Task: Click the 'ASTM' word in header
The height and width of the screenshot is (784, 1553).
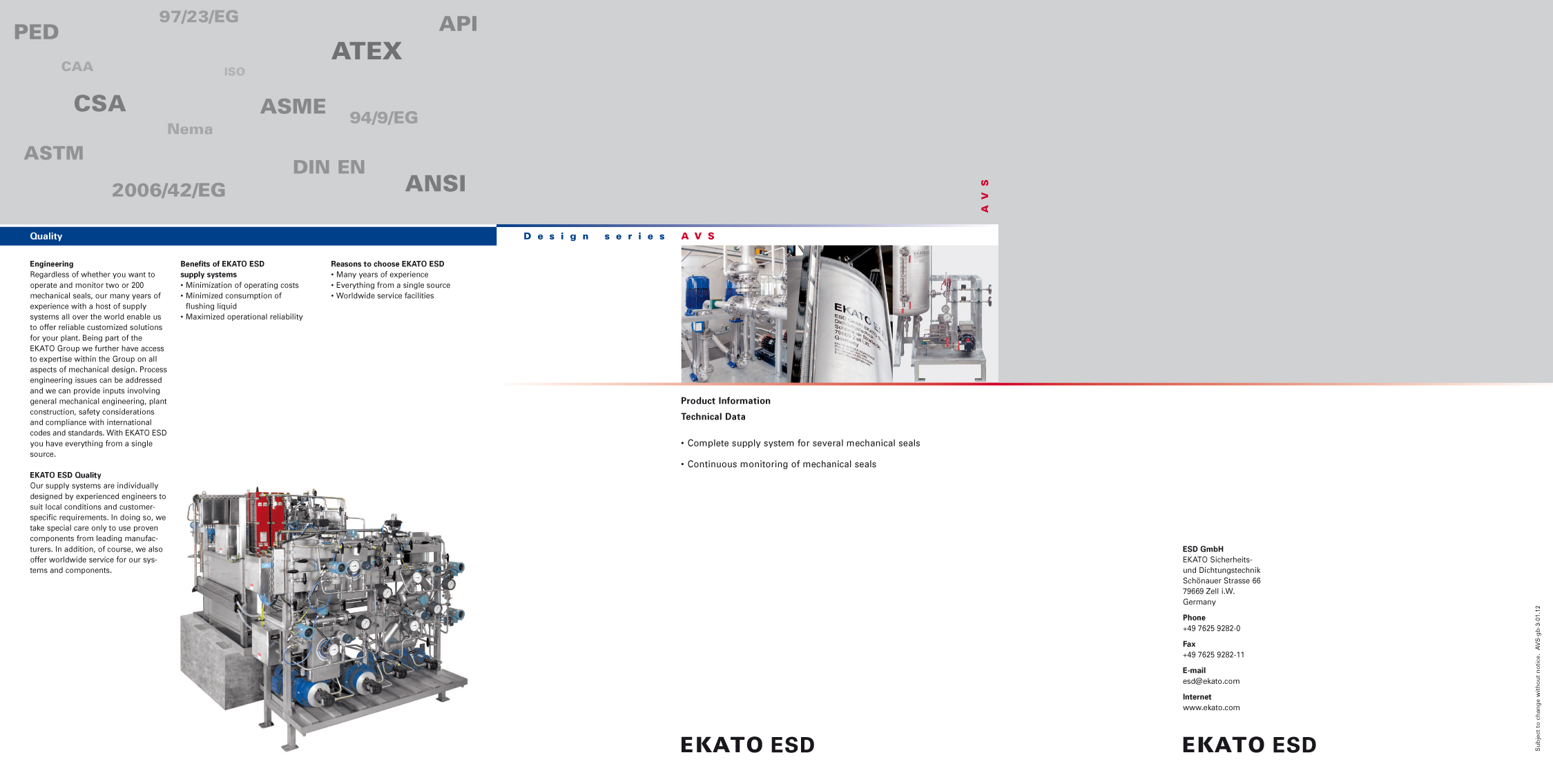Action: tap(54, 153)
